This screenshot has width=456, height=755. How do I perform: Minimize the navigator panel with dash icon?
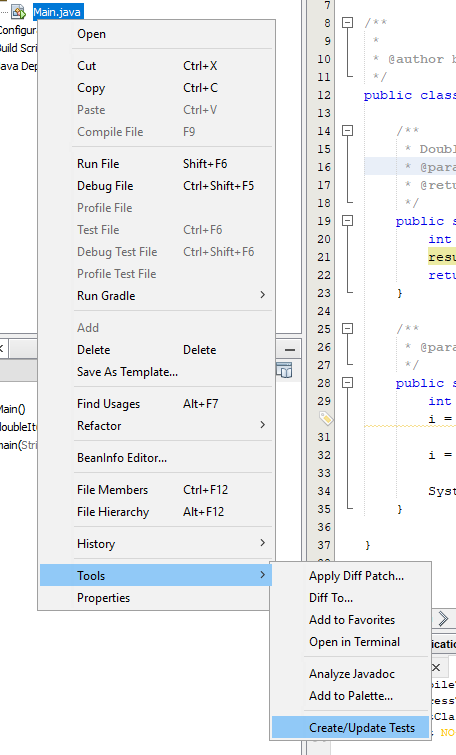click(290, 350)
